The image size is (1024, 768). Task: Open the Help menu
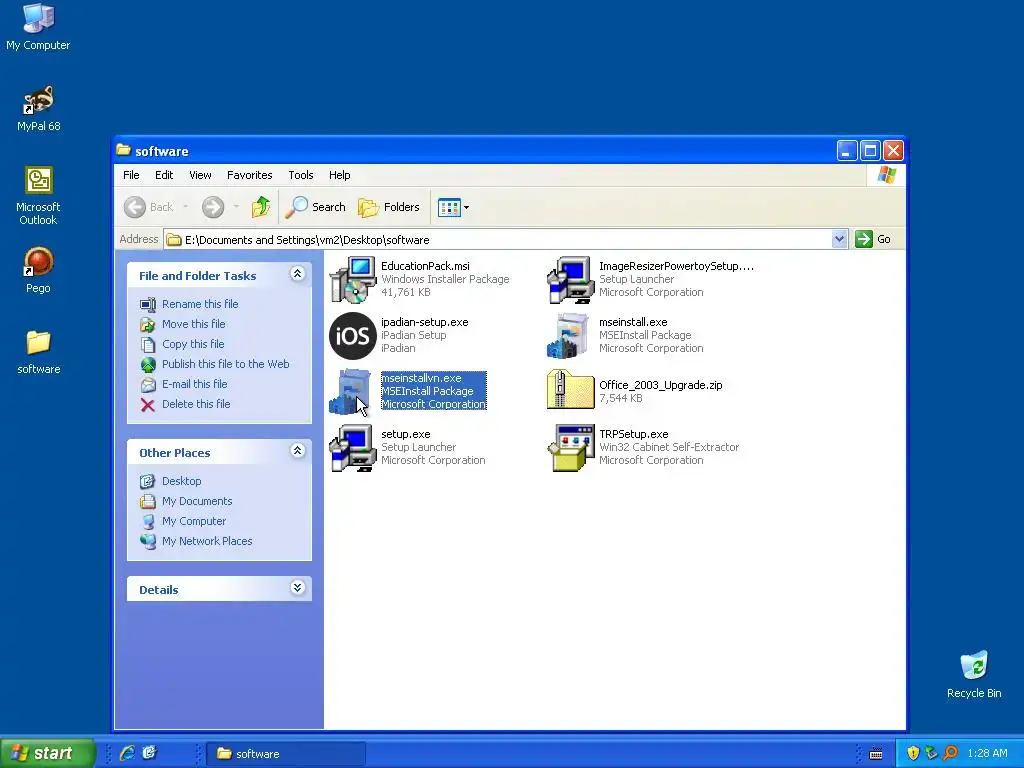340,175
